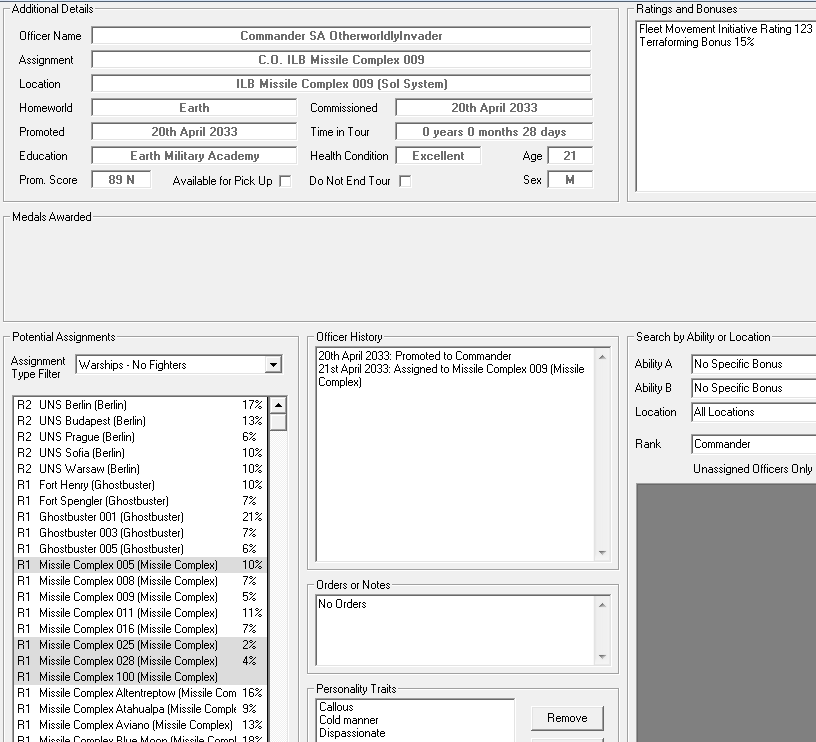Select Missile Complex 005 assignment row
The width and height of the screenshot is (816, 742).
click(140, 565)
